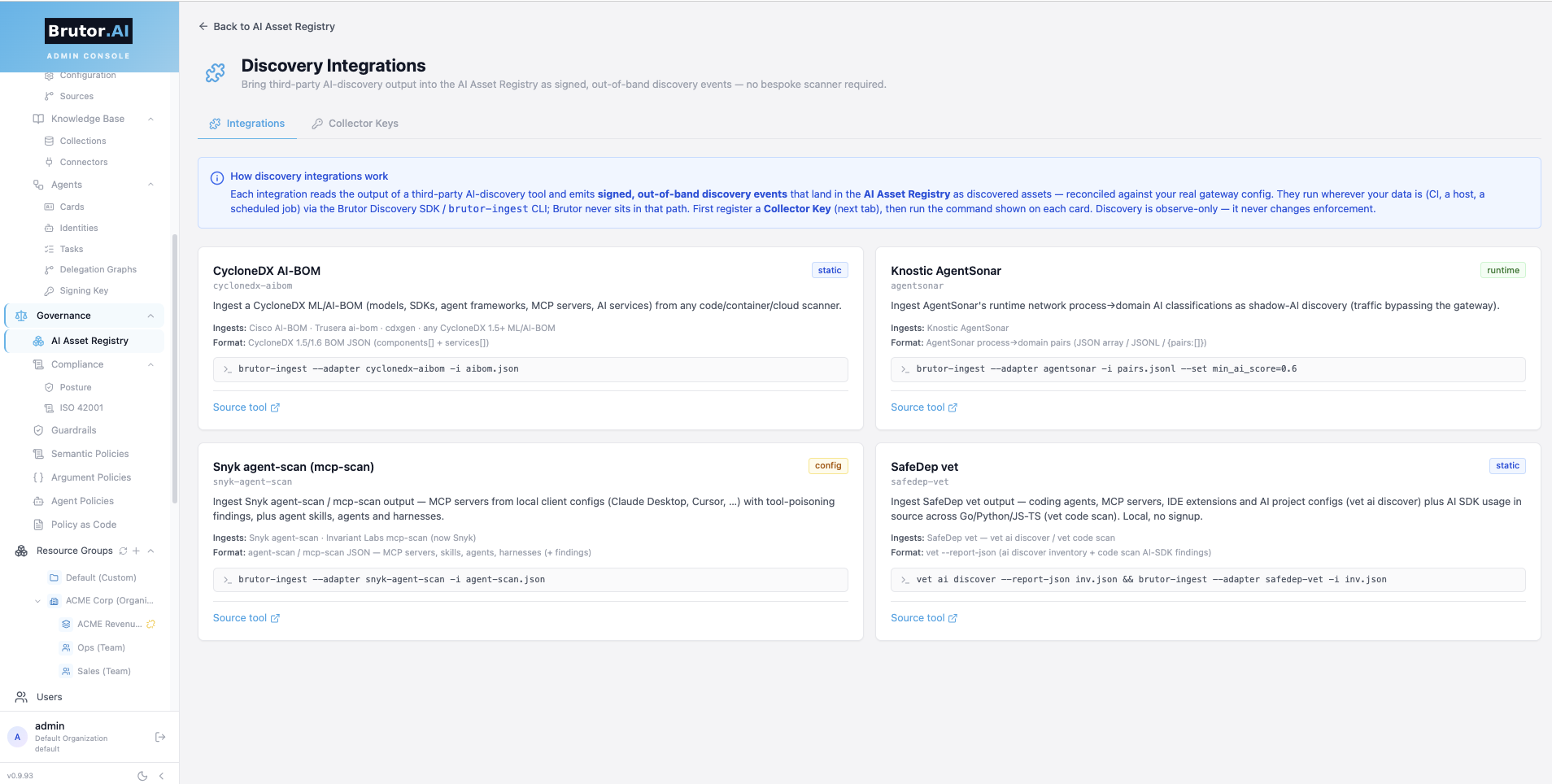
Task: Click the static badge on SafeDep vet card
Action: (x=1507, y=466)
